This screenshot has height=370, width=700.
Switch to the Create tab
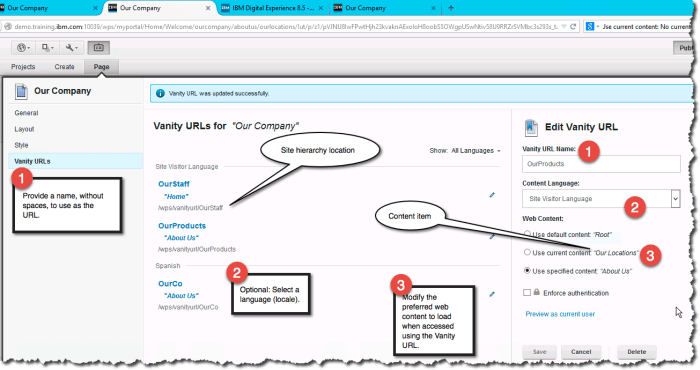click(x=64, y=67)
